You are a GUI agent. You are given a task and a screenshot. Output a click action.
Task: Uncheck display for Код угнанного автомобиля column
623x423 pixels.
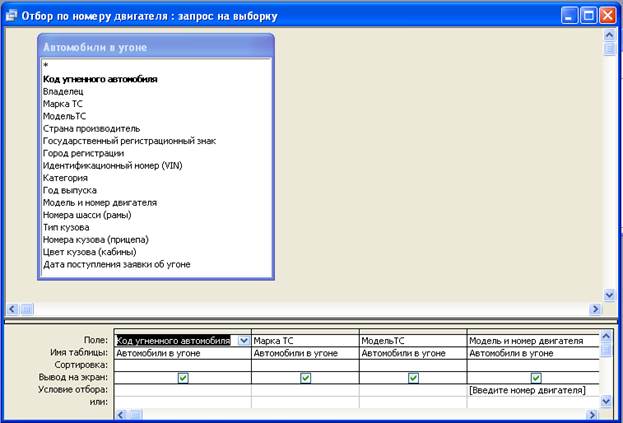(182, 378)
